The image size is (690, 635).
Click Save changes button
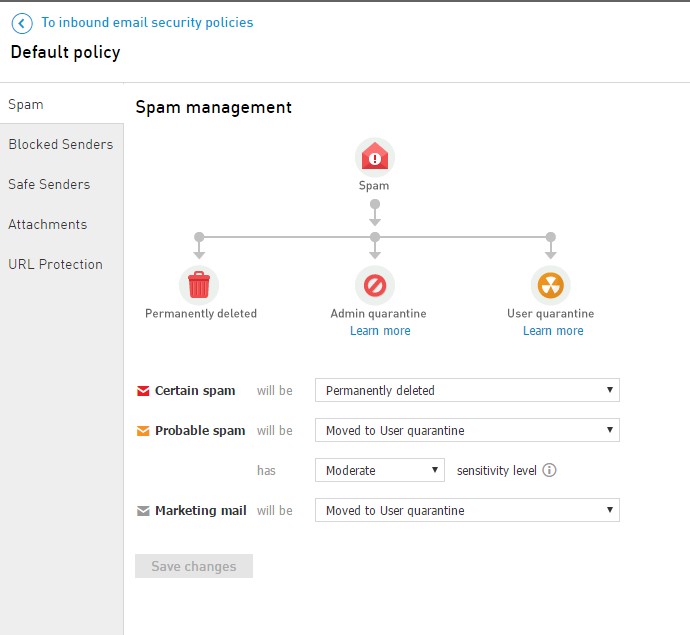[194, 566]
